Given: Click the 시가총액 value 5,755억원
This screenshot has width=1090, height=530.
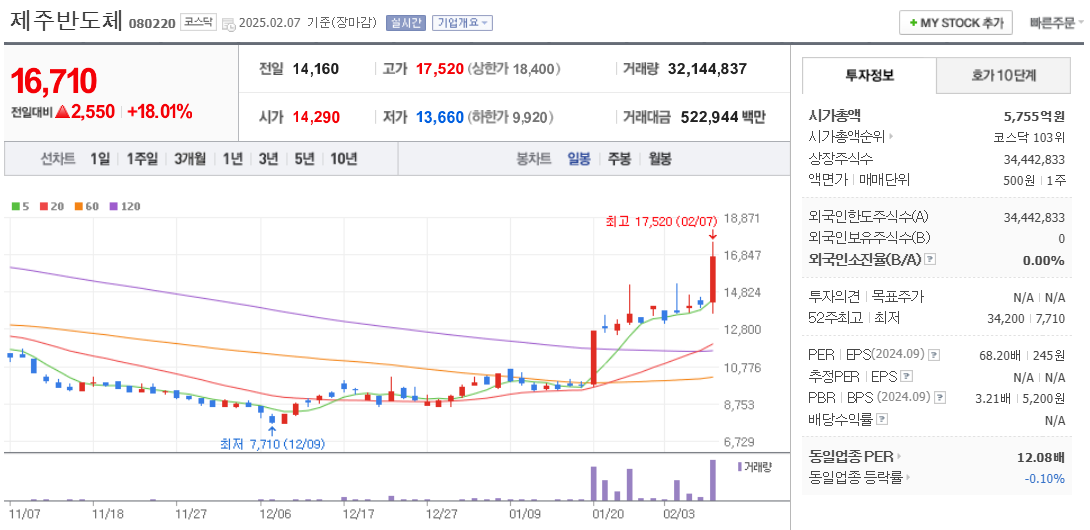Looking at the screenshot, I should (x=1034, y=116).
